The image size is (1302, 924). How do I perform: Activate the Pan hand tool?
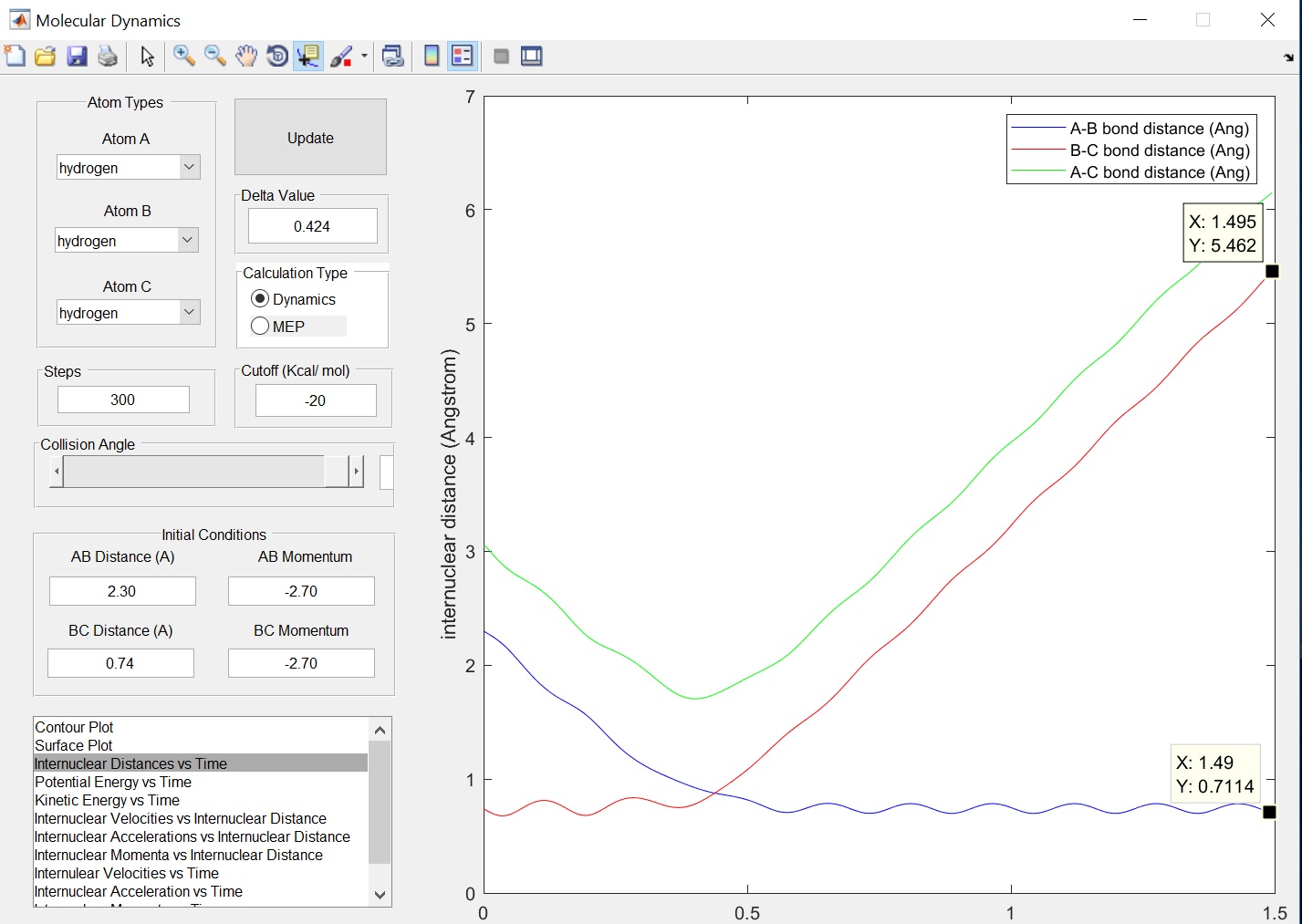pos(245,57)
